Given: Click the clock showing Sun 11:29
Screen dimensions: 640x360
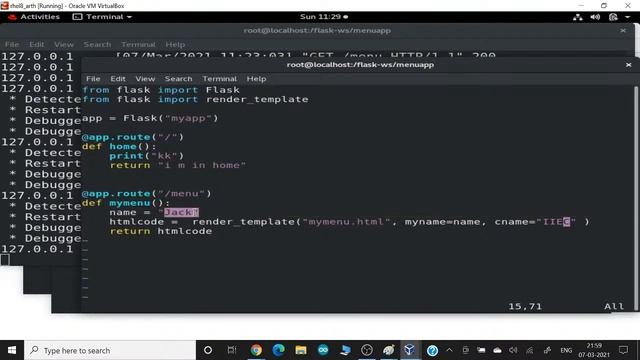Looking at the screenshot, I should [x=324, y=17].
